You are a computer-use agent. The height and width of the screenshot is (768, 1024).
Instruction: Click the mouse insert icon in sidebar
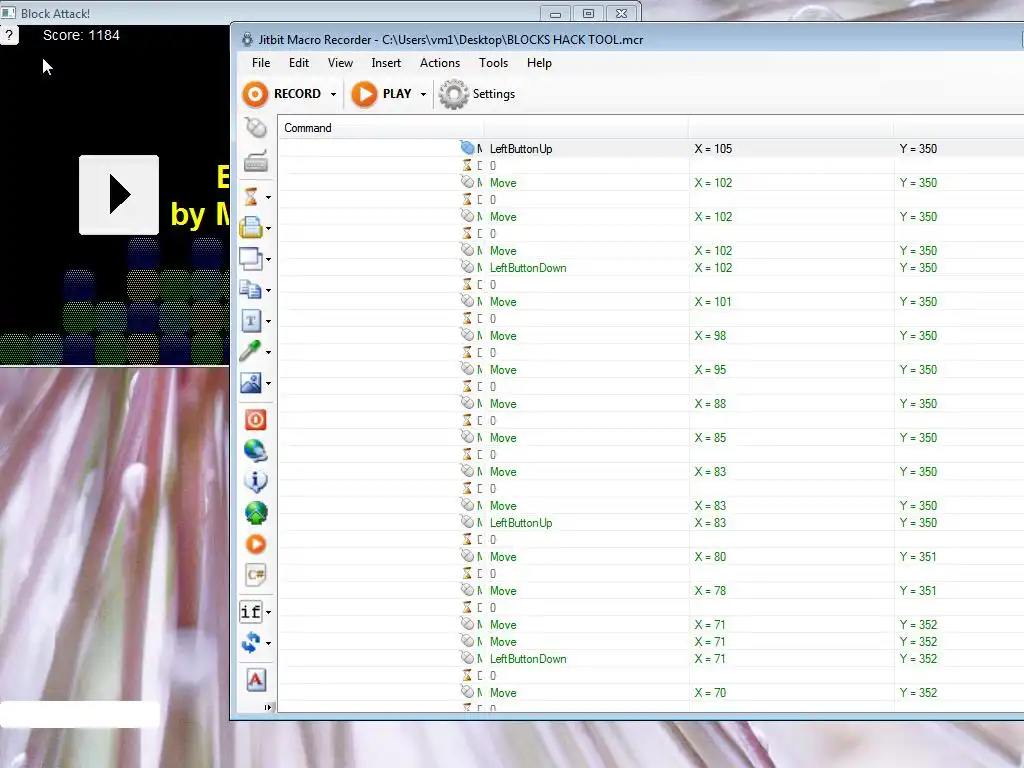pyautogui.click(x=255, y=127)
